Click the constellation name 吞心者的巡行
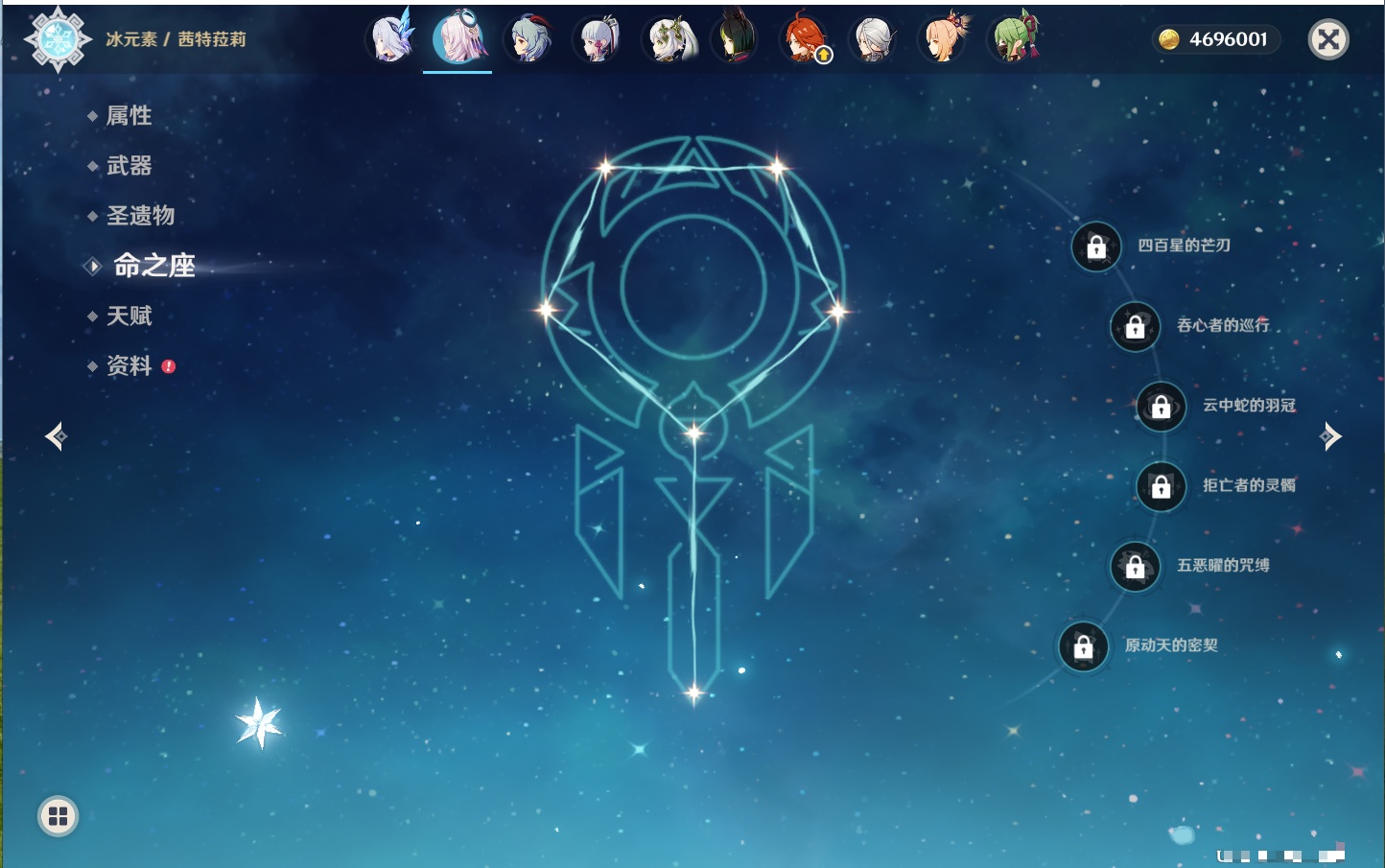 point(1223,325)
